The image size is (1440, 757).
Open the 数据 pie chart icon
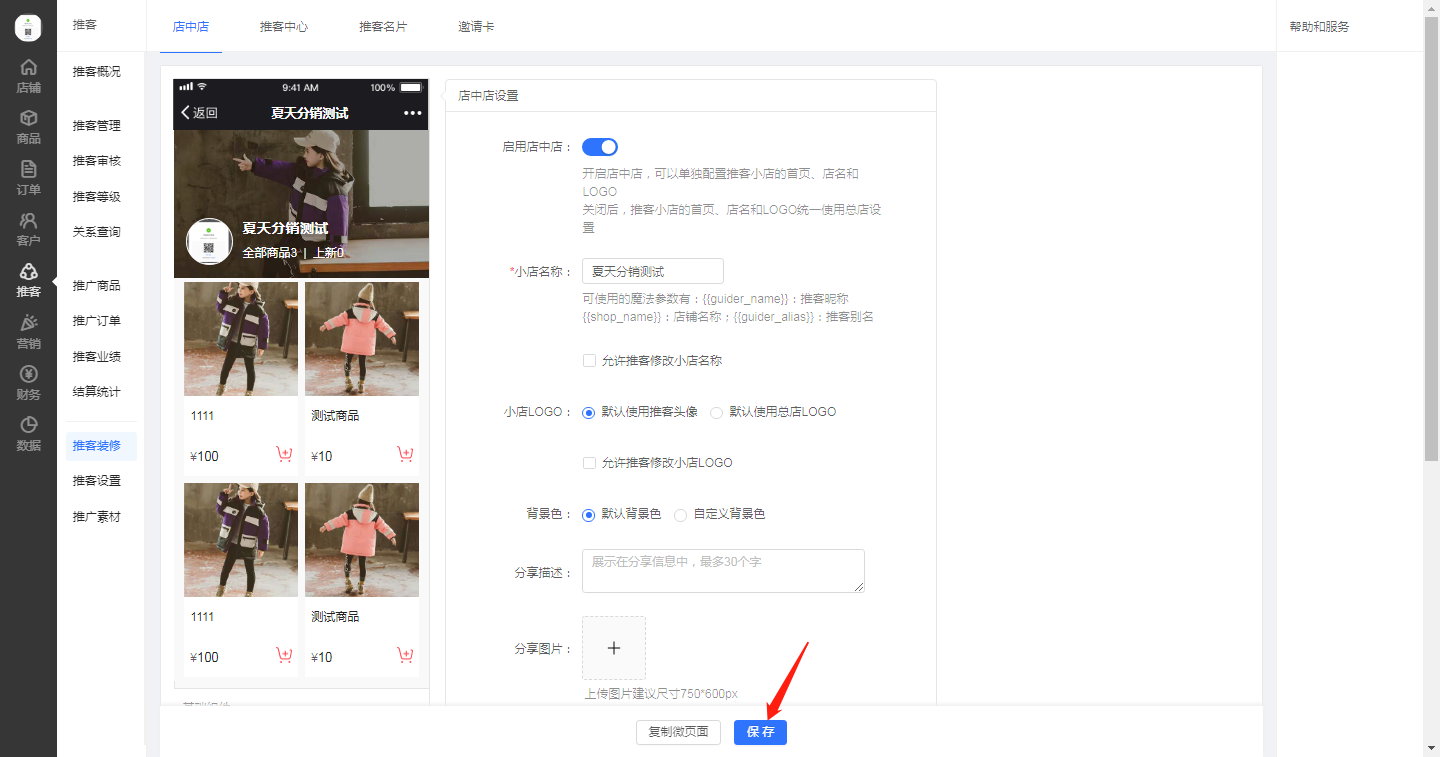[28, 426]
